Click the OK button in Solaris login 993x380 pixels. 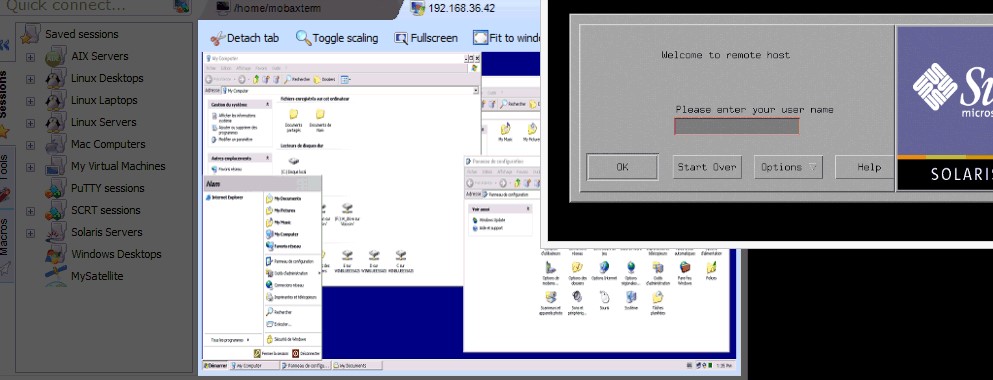pos(623,167)
